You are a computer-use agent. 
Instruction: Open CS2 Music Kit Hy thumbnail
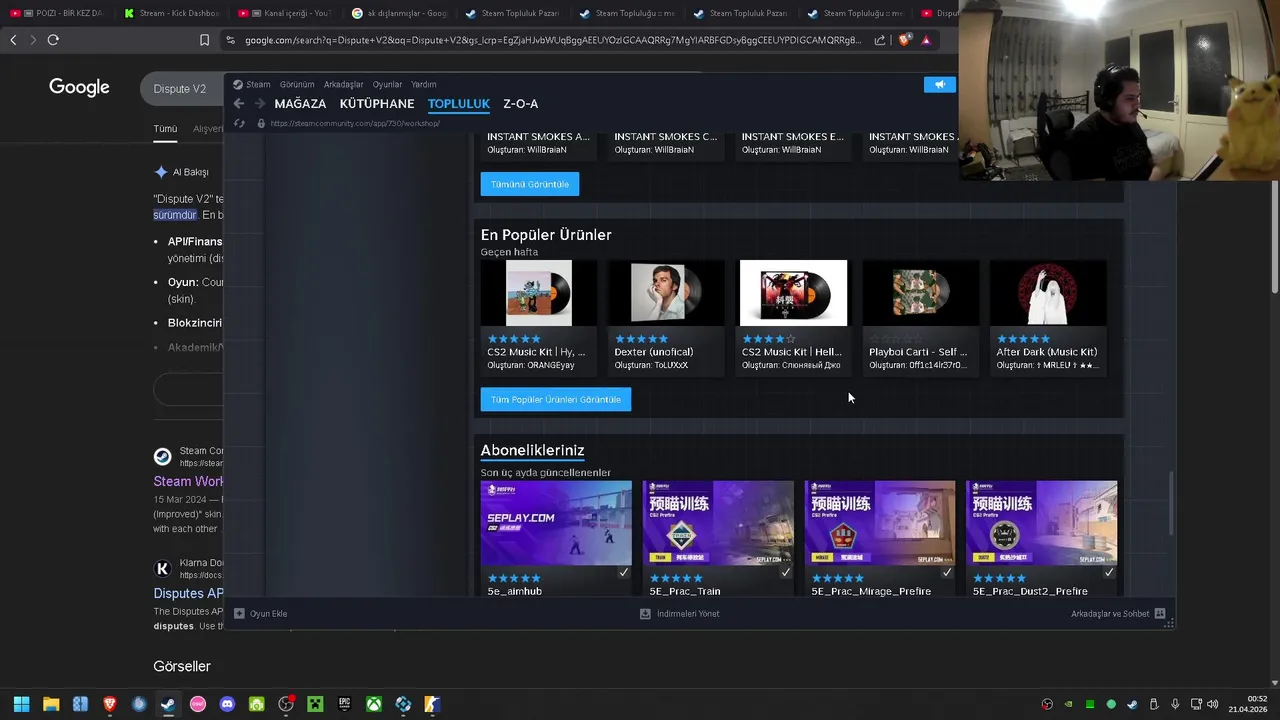pos(539,293)
